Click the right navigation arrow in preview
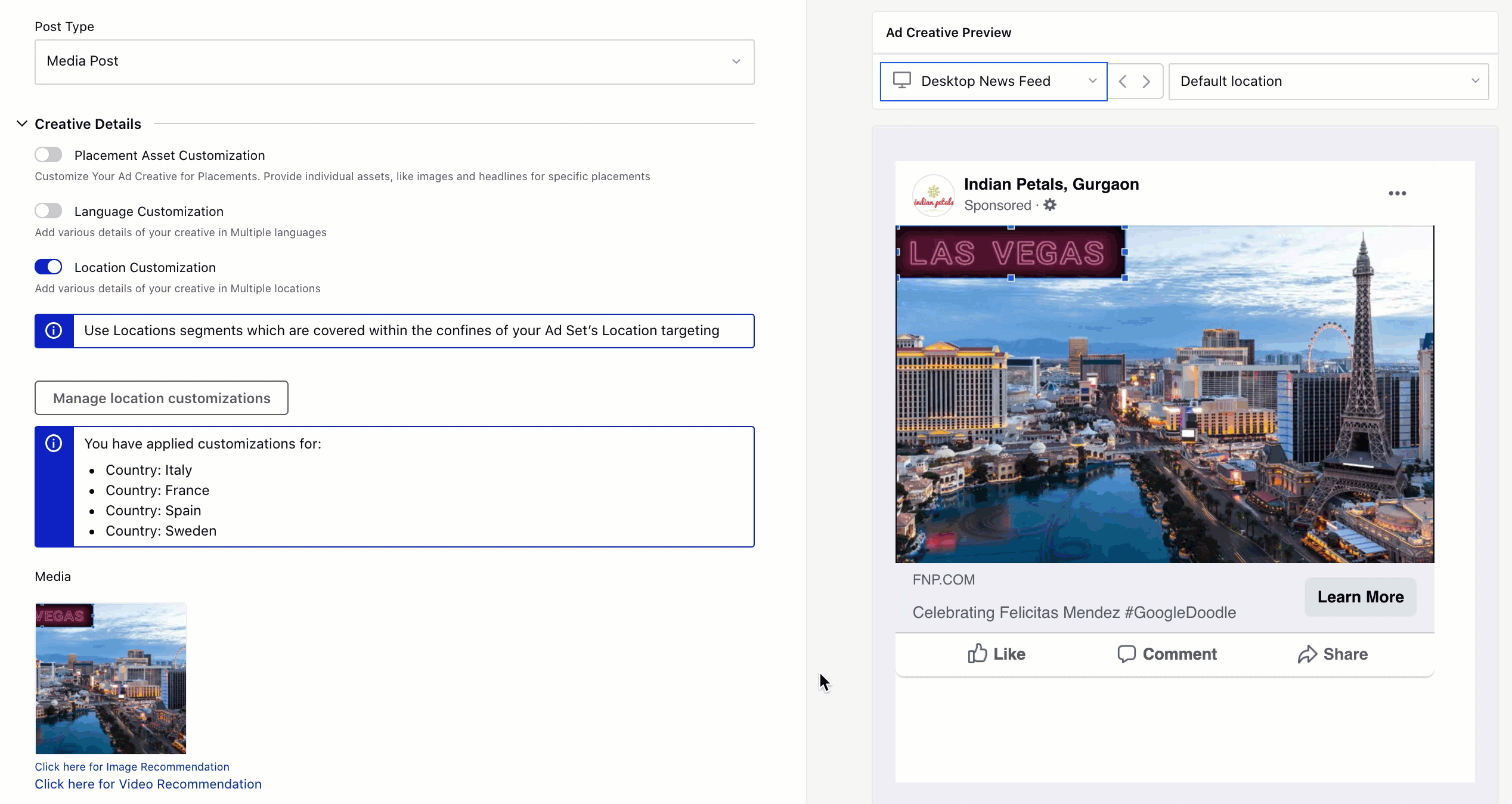 (1147, 81)
